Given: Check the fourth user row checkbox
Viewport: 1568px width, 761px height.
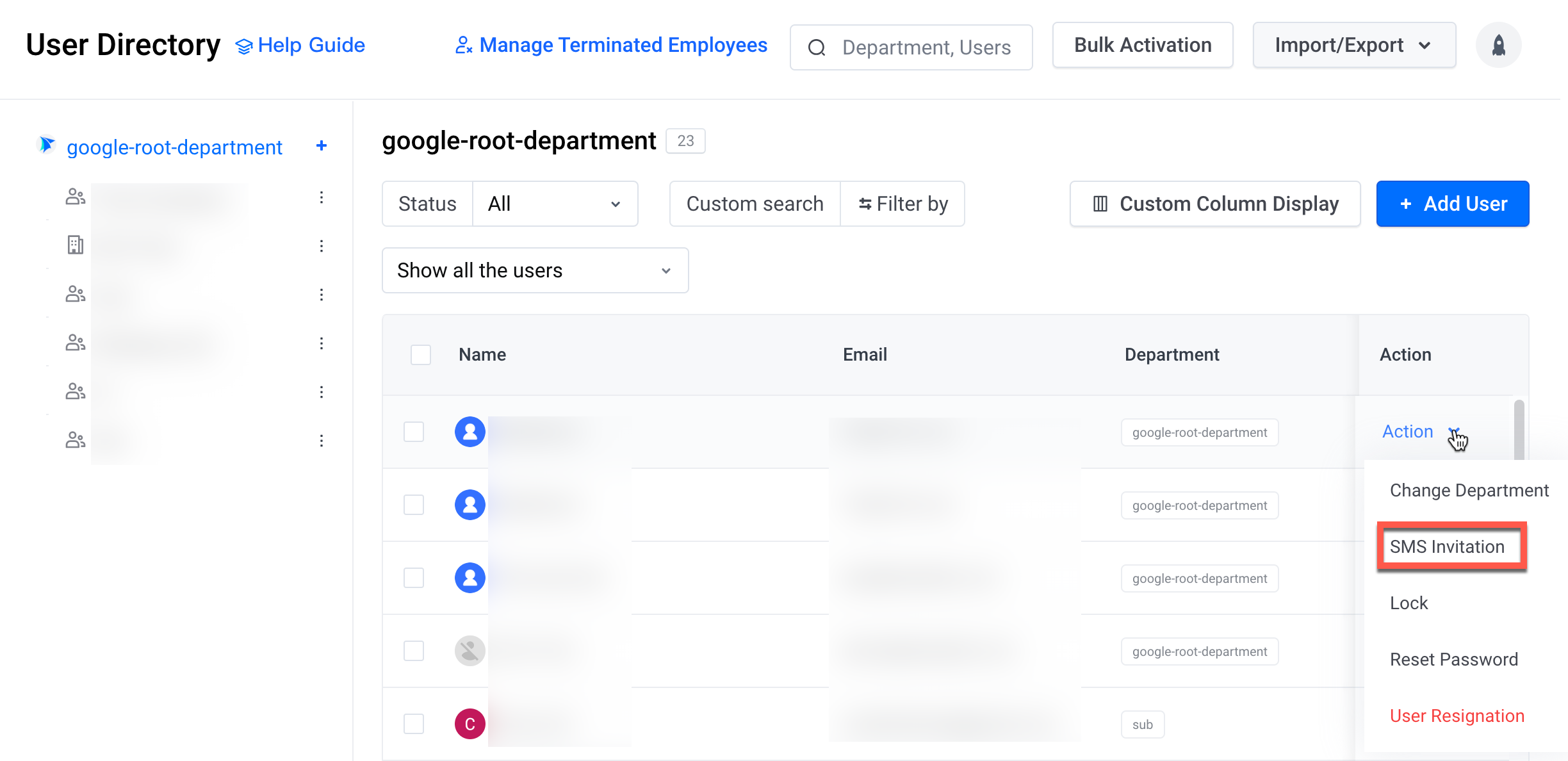Looking at the screenshot, I should coord(414,651).
